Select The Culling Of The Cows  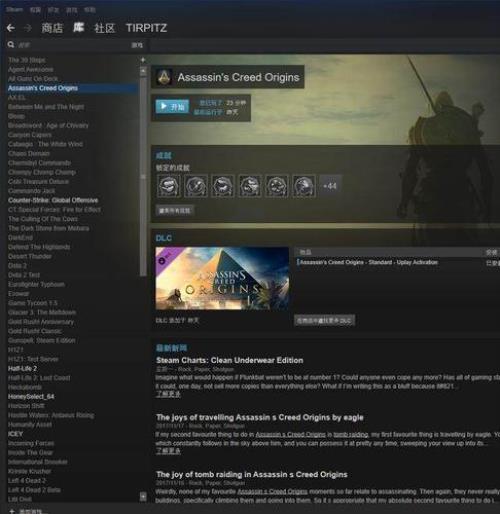[43, 219]
